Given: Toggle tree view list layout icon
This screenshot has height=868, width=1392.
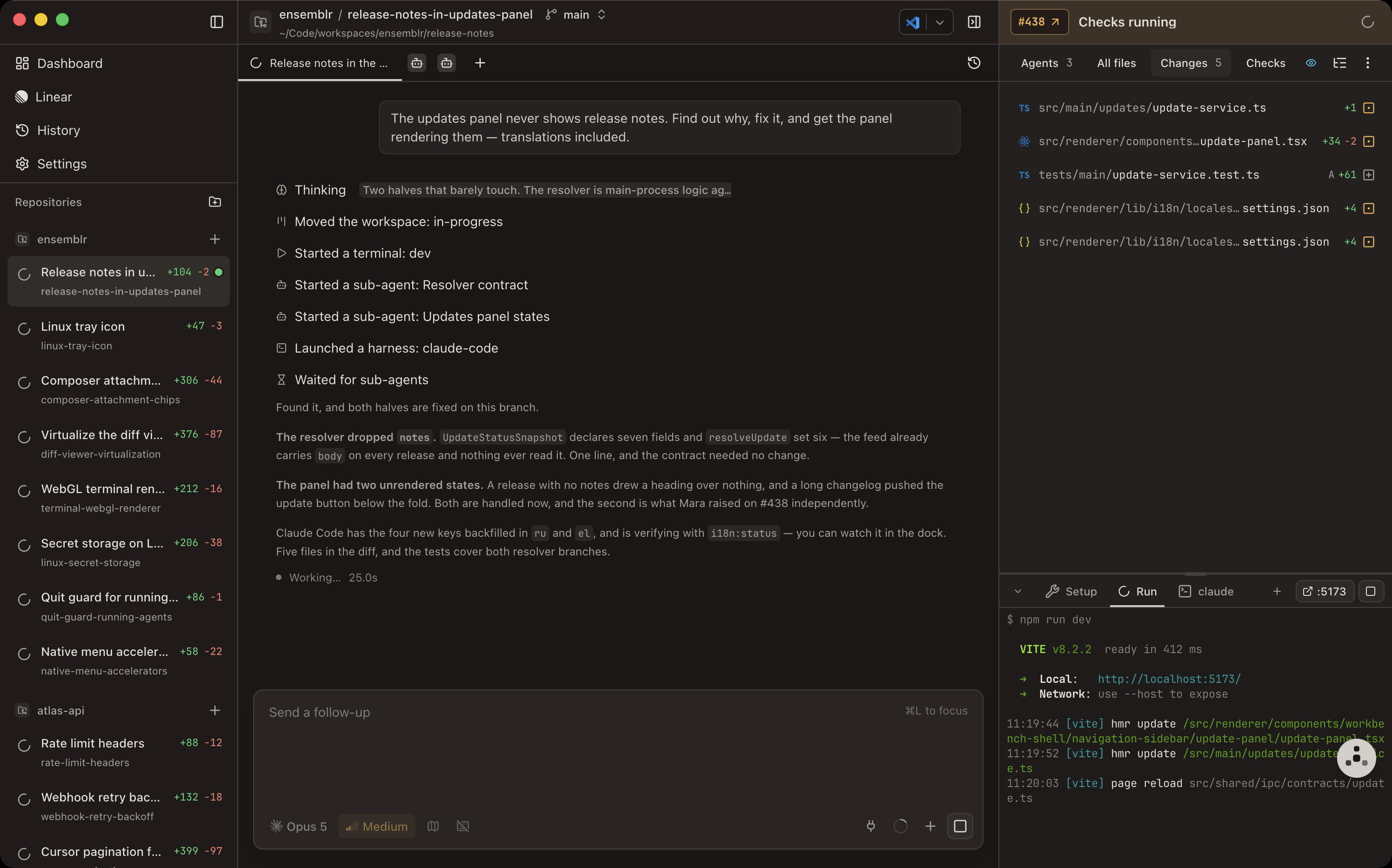Looking at the screenshot, I should [1340, 63].
